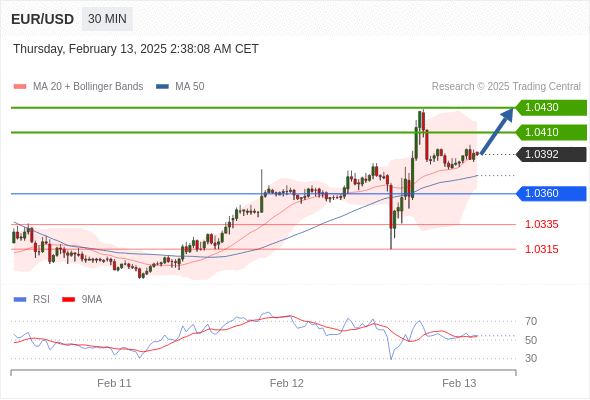Click the Feb 11 date axis label
The width and height of the screenshot is (590, 400).
[114, 383]
